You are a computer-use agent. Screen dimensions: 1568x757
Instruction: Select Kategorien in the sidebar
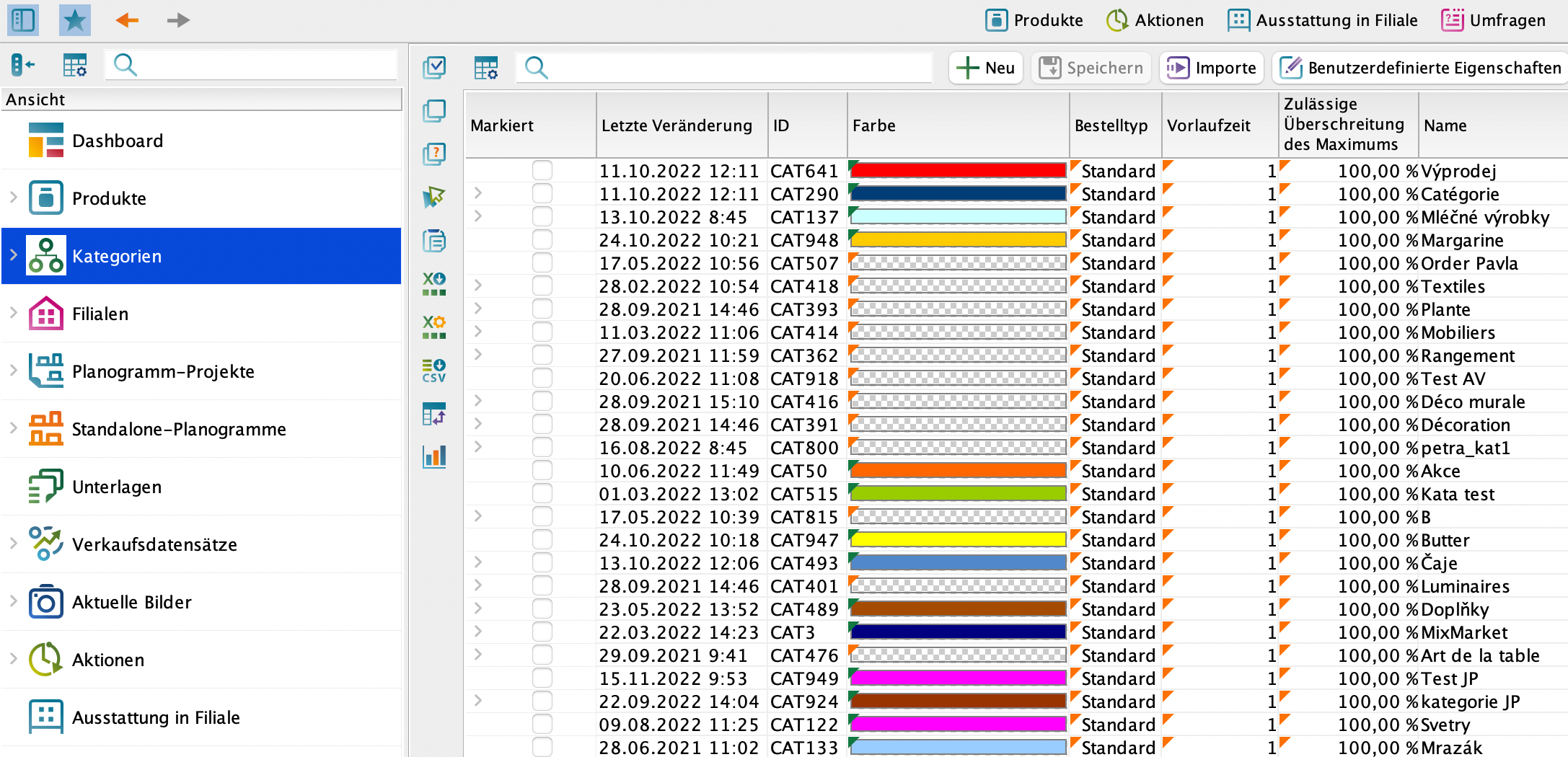201,256
